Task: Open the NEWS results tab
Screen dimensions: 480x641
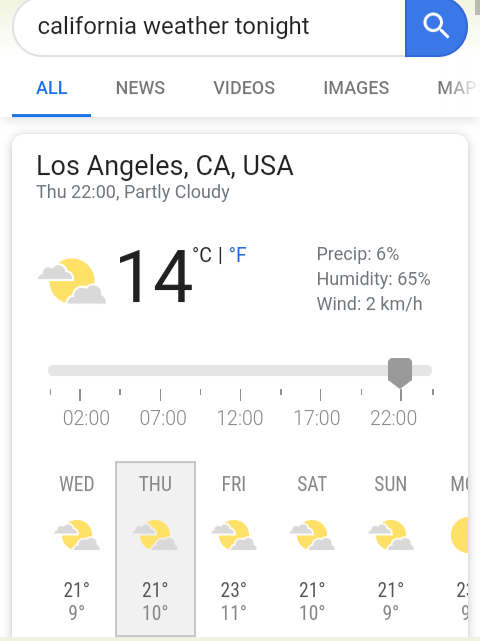Action: point(140,88)
